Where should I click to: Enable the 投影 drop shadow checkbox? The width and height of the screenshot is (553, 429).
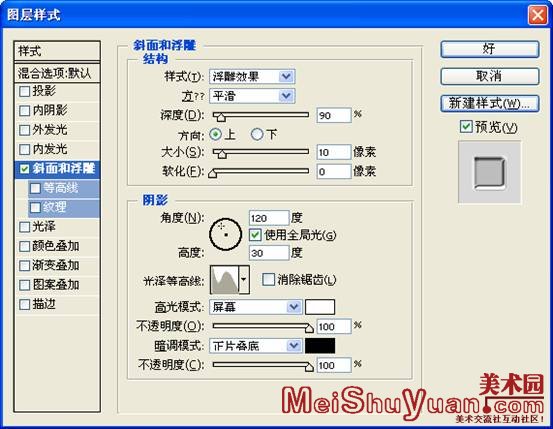(24, 91)
